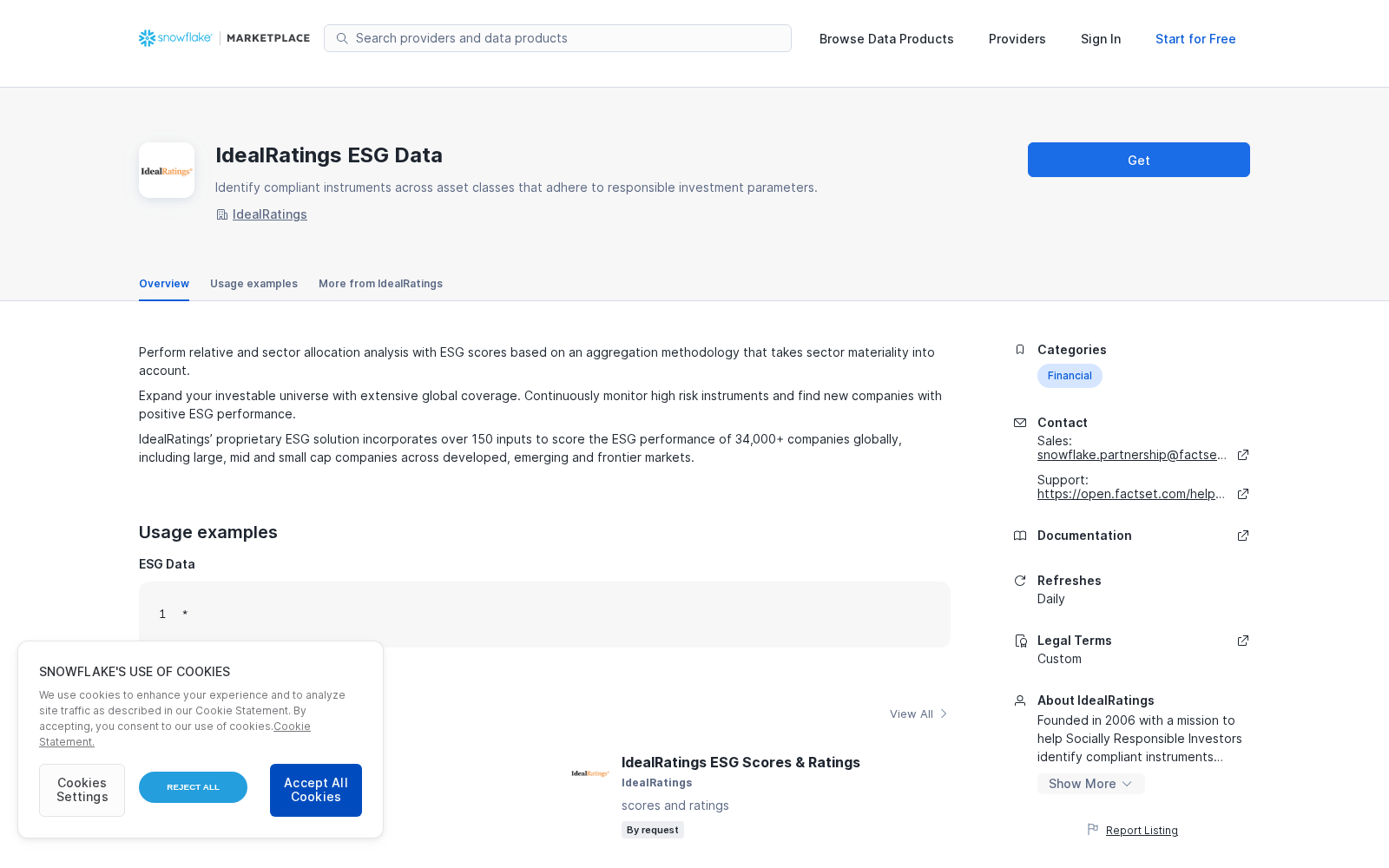This screenshot has height=868, width=1389.
Task: Expand About section with Show More
Action: click(1090, 784)
